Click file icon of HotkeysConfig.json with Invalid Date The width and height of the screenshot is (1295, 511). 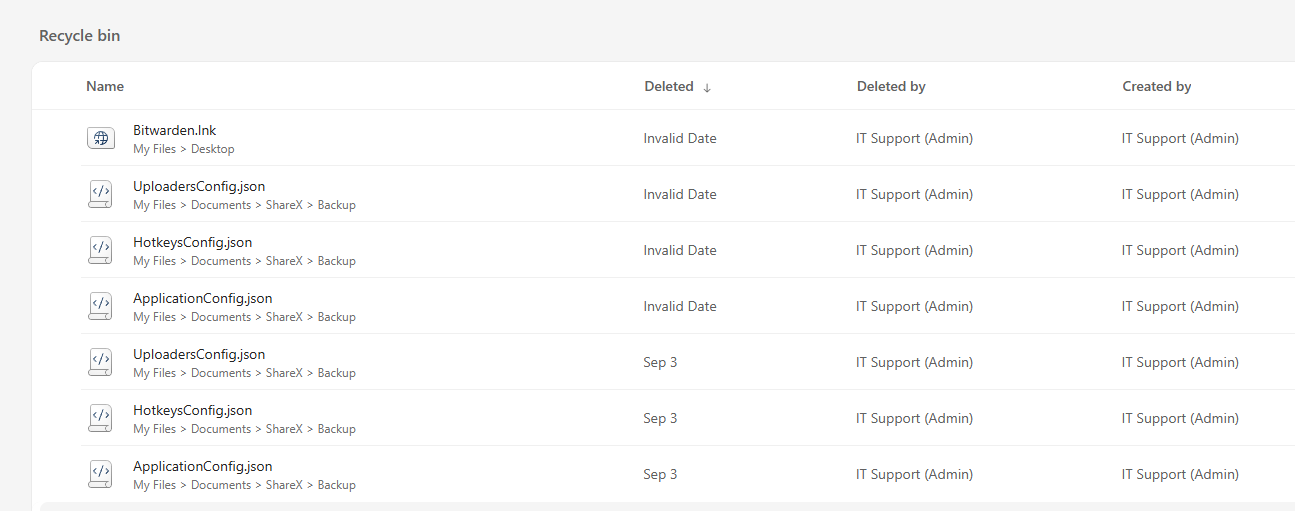click(x=100, y=250)
